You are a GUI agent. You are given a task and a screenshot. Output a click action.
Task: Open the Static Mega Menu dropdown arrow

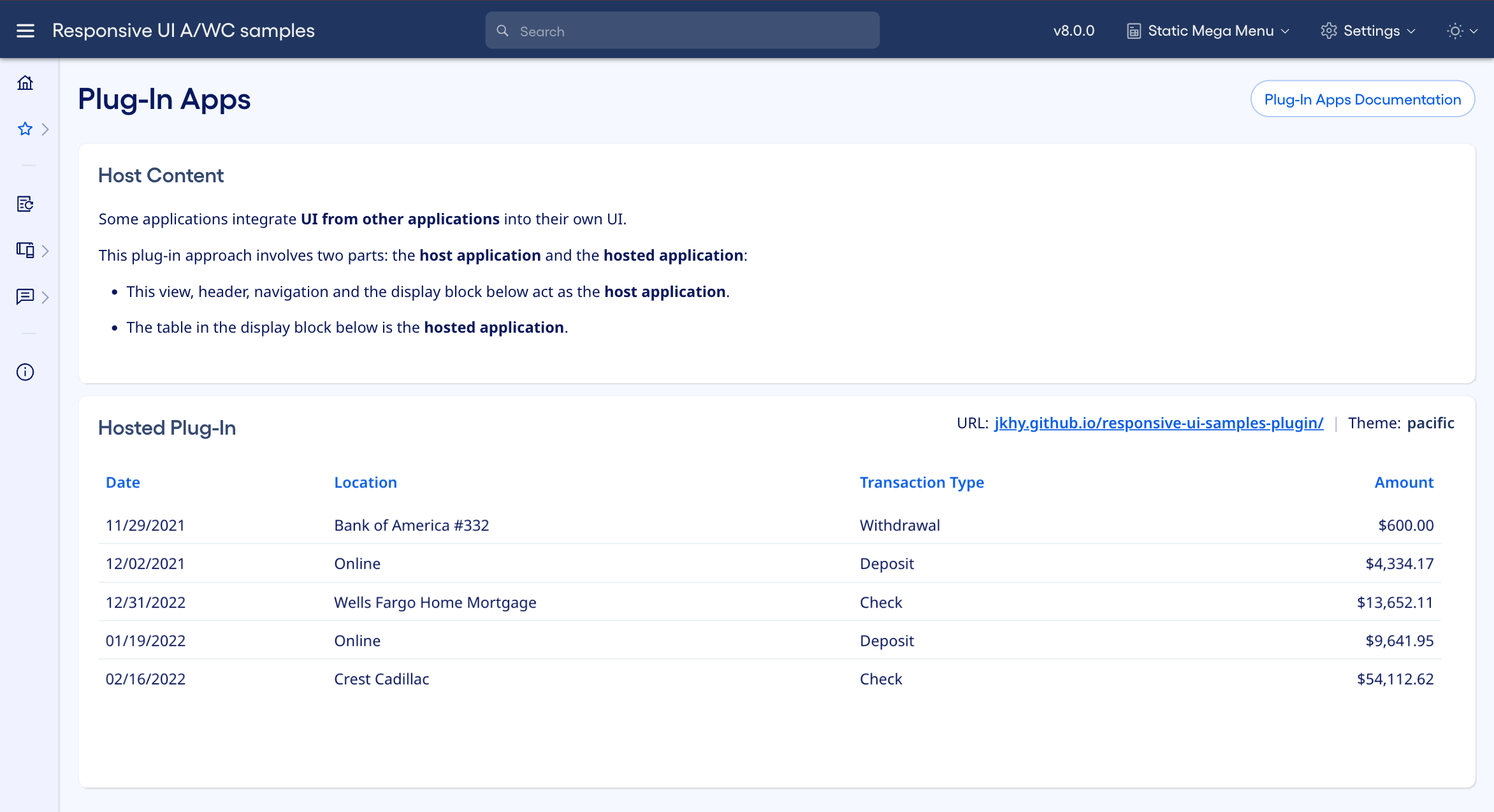click(1286, 31)
